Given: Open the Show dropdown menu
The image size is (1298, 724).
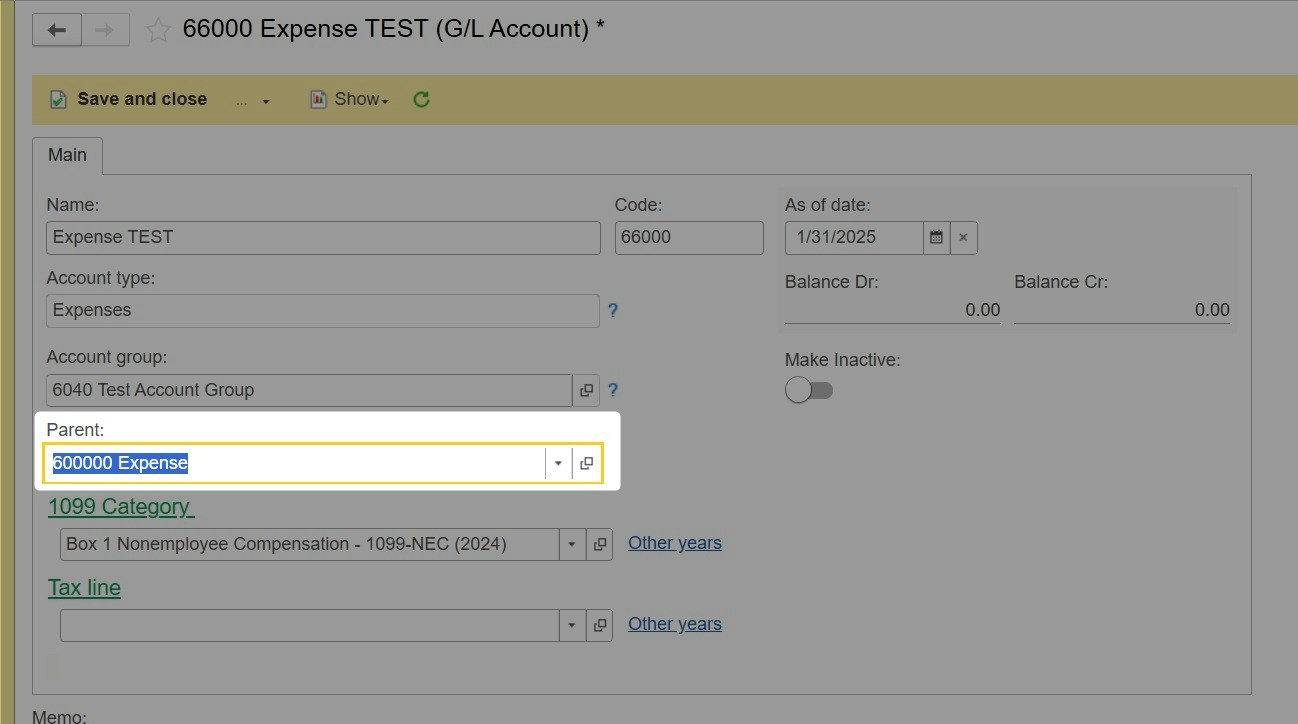Looking at the screenshot, I should click(350, 99).
